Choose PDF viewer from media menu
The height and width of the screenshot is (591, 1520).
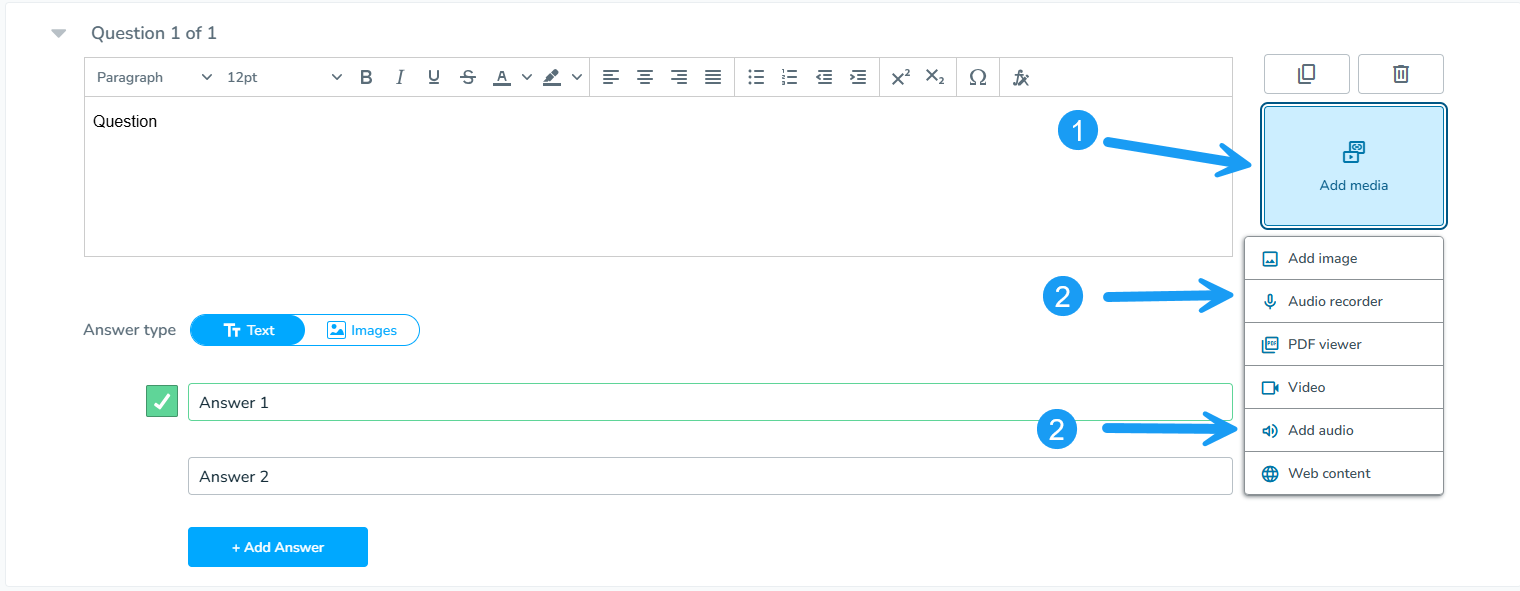(1344, 344)
